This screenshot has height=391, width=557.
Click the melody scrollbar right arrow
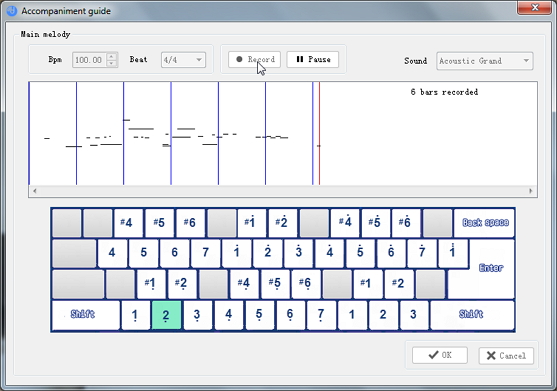pyautogui.click(x=531, y=191)
